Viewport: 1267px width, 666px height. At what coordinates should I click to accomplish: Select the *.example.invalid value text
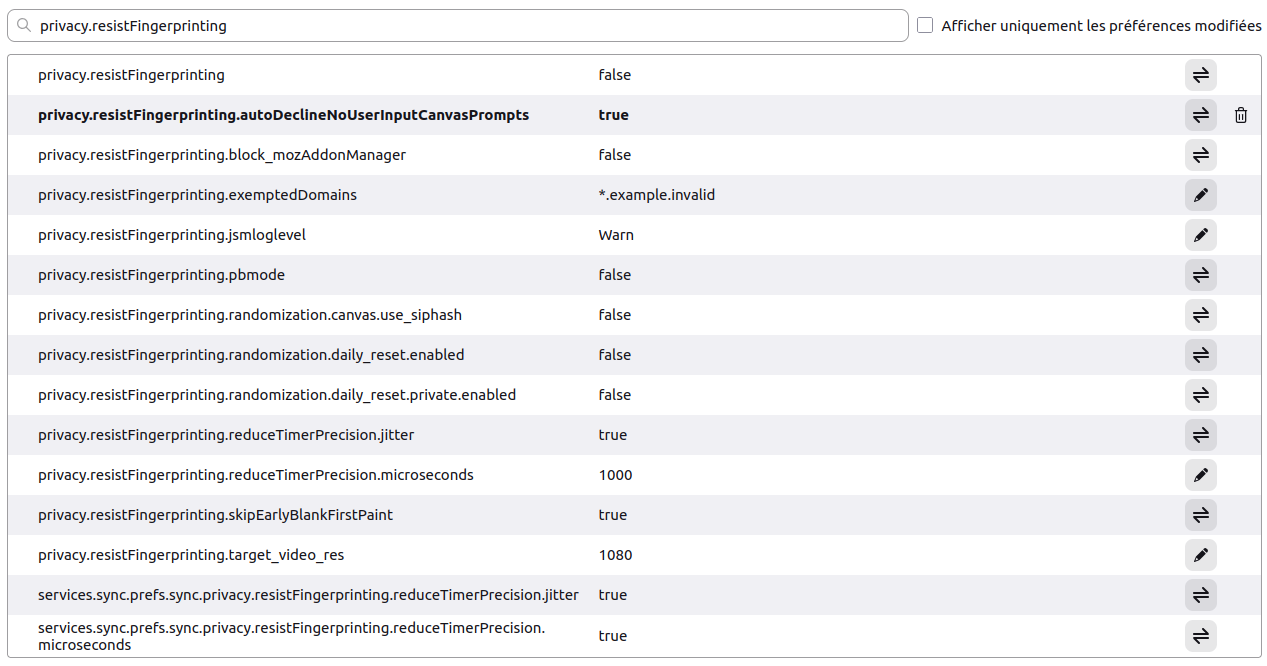pyautogui.click(x=656, y=195)
